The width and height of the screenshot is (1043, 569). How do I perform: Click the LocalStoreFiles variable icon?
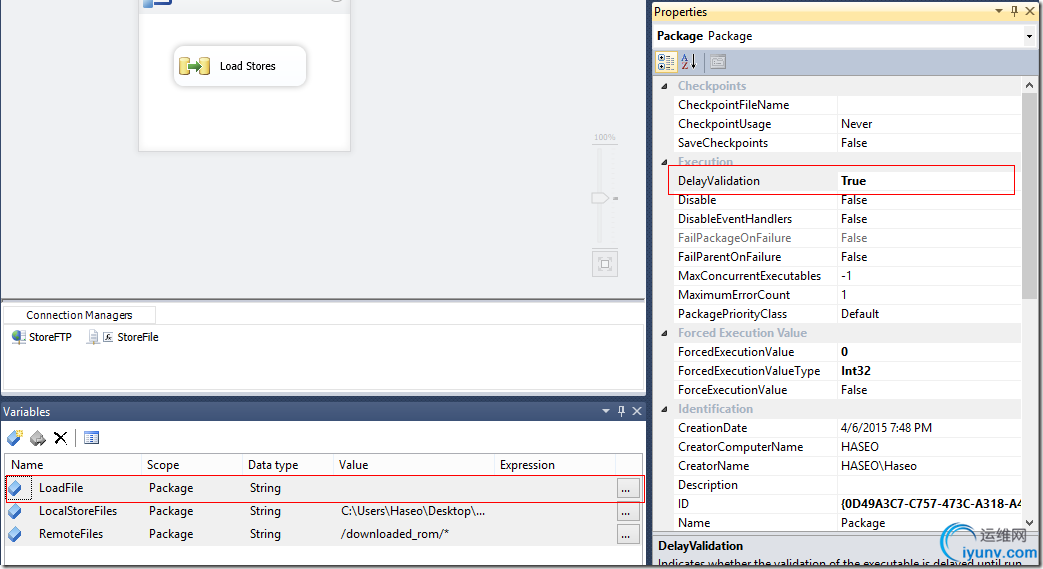15,511
